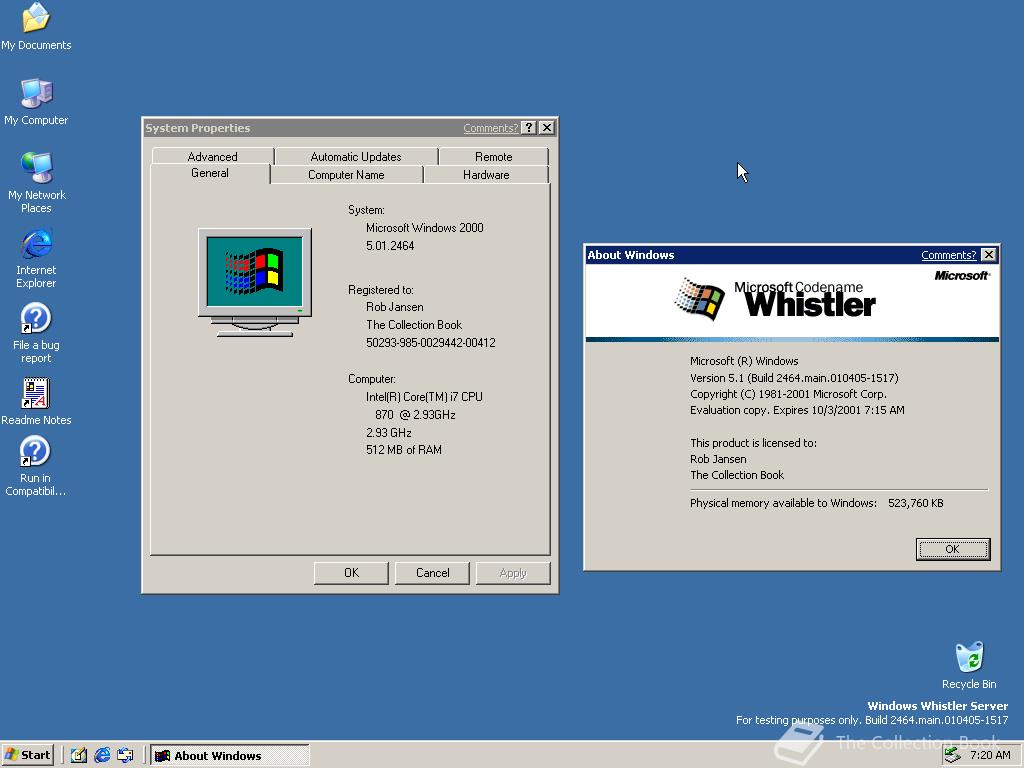Activate About Windows taskbar button
This screenshot has width=1024, height=768.
[230, 756]
